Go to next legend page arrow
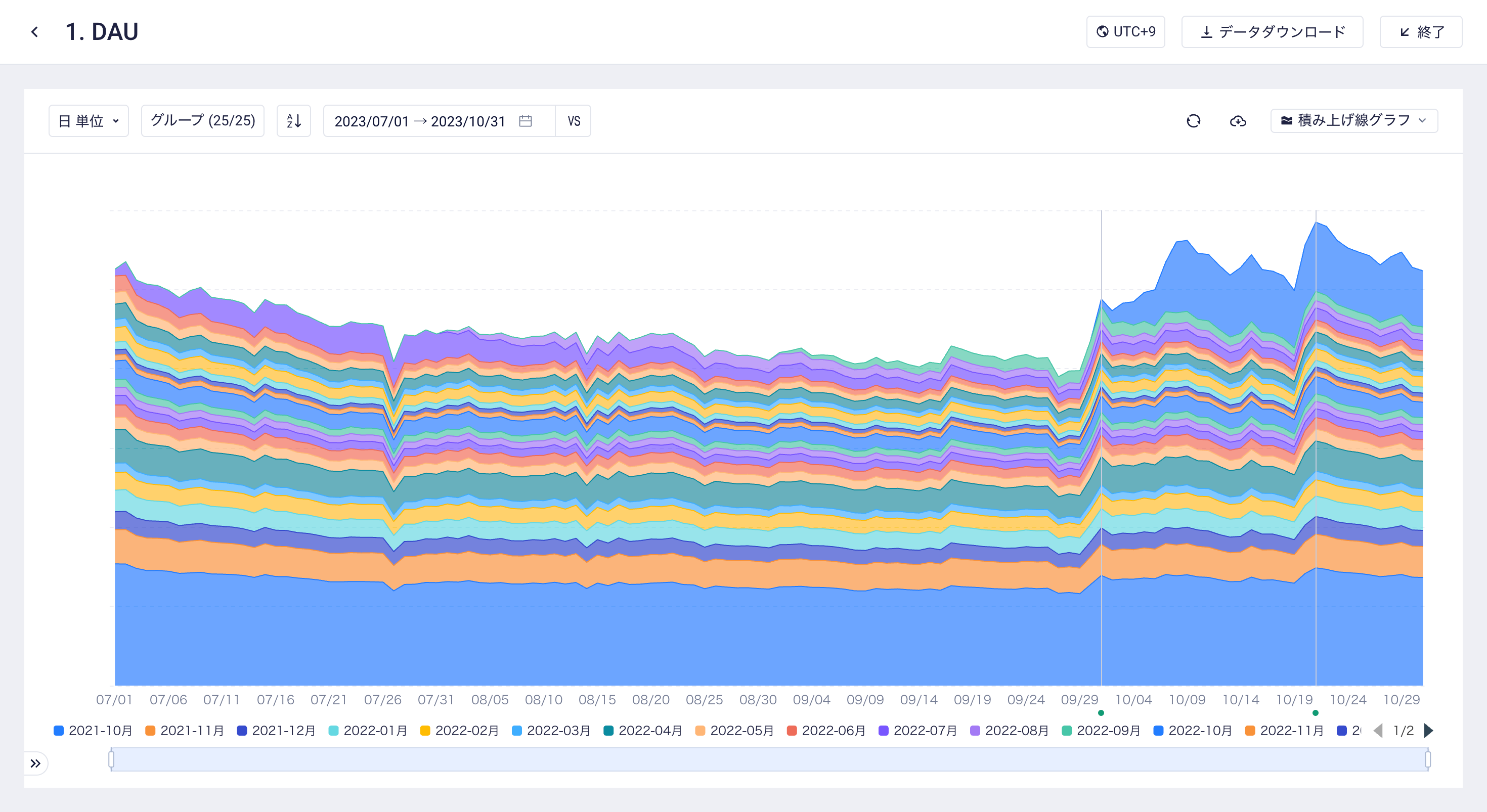This screenshot has height=812, width=1487. (1428, 731)
